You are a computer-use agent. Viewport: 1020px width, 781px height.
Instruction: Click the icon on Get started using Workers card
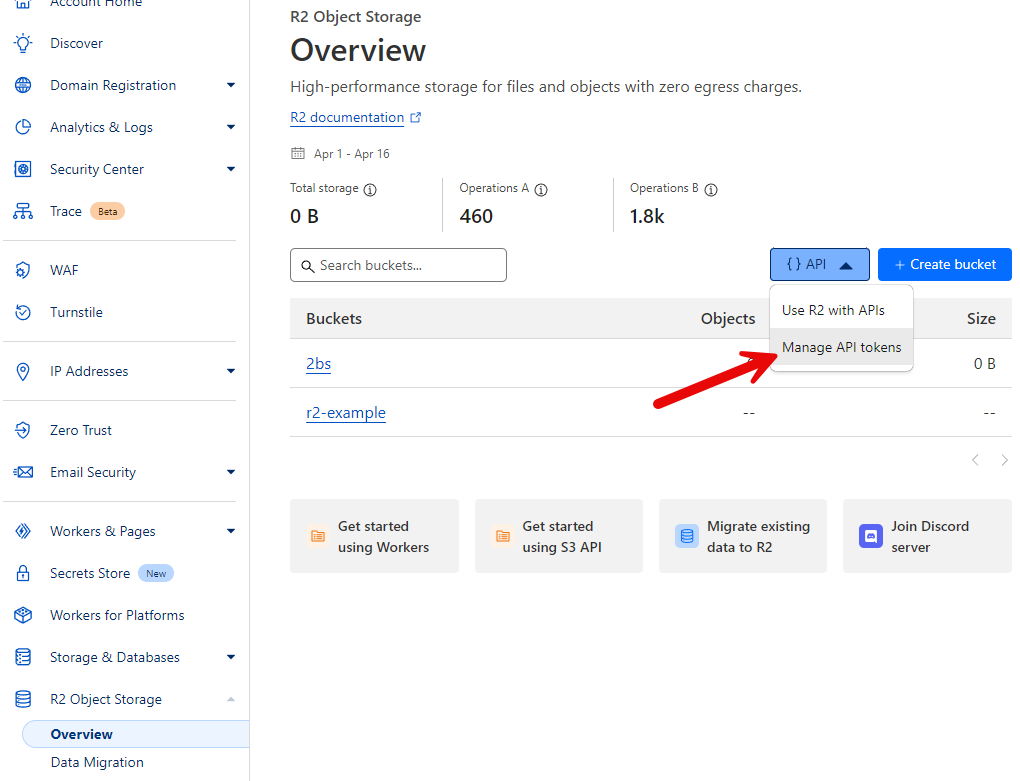[x=318, y=536]
